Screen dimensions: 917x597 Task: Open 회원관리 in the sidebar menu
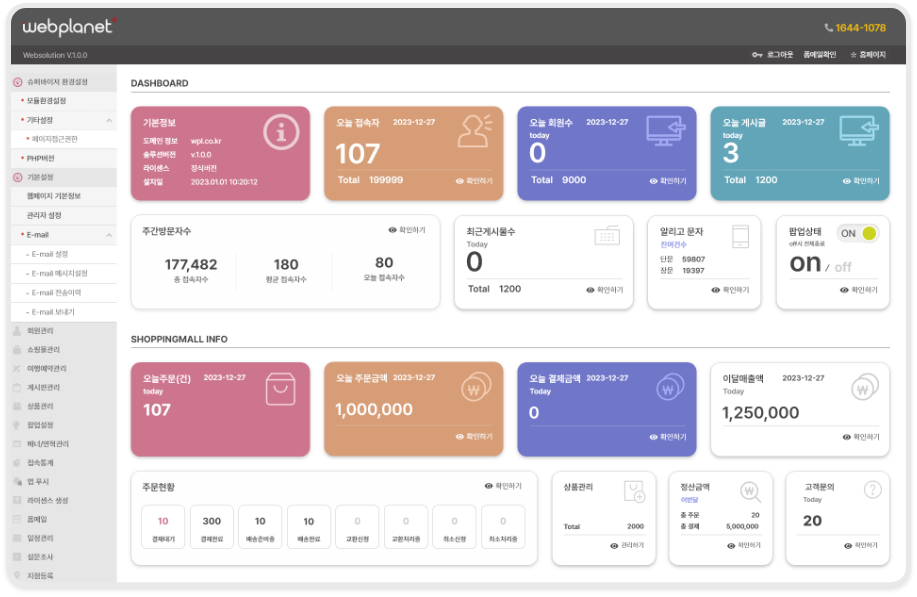point(41,330)
